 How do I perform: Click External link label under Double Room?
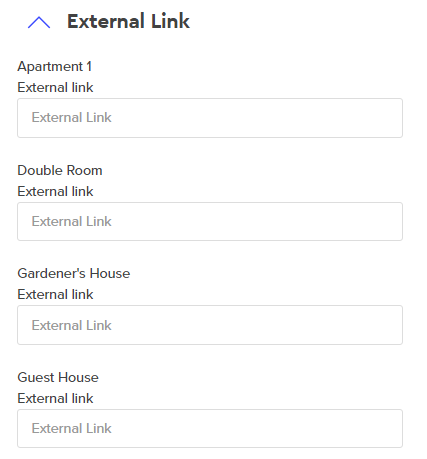(x=55, y=191)
